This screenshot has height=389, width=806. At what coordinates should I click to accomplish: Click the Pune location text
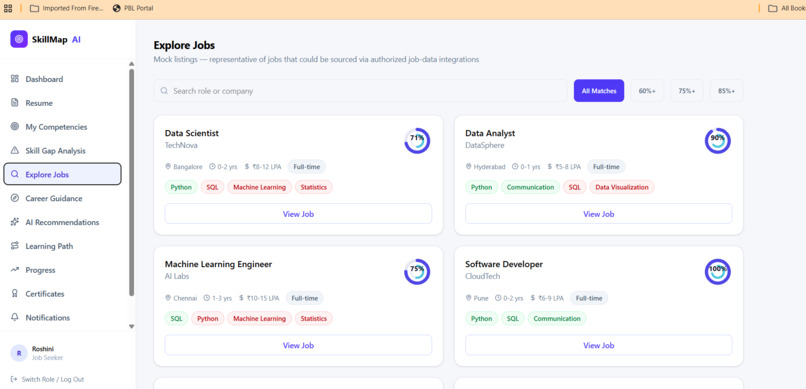(x=481, y=298)
